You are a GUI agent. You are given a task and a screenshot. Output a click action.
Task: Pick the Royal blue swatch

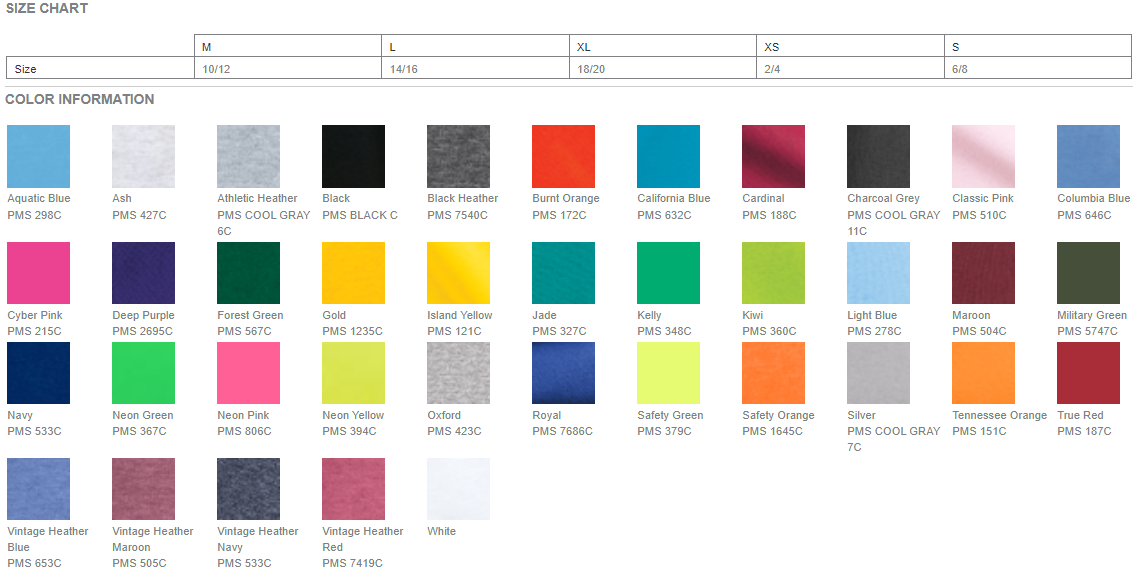pos(563,373)
